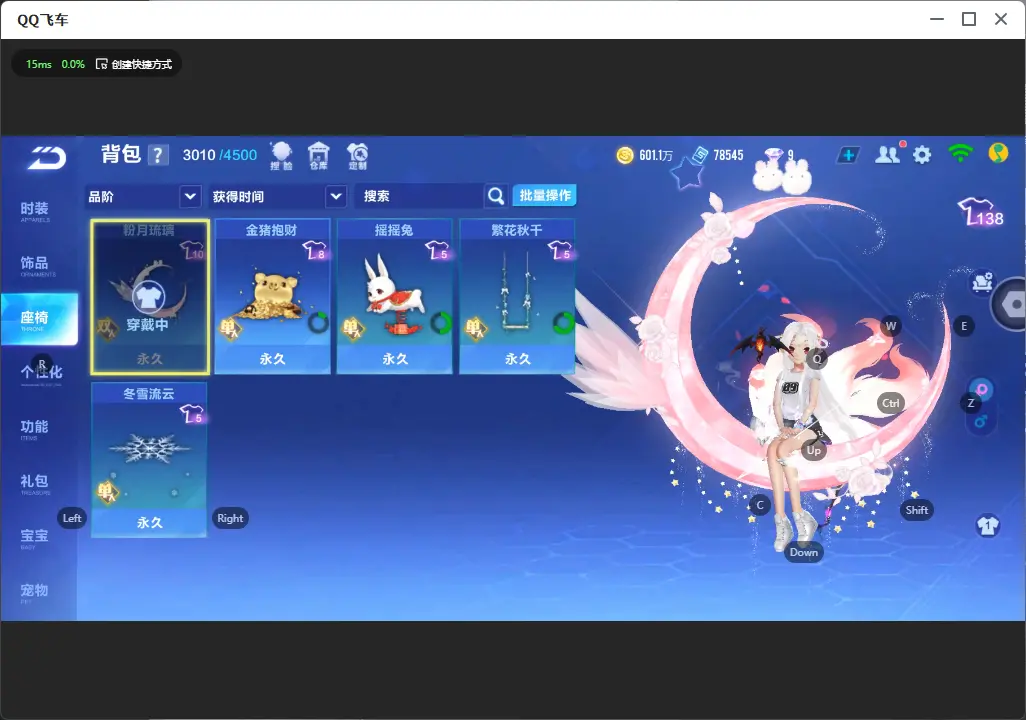The width and height of the screenshot is (1026, 720).
Task: Click the Up key hint button
Action: (x=813, y=450)
